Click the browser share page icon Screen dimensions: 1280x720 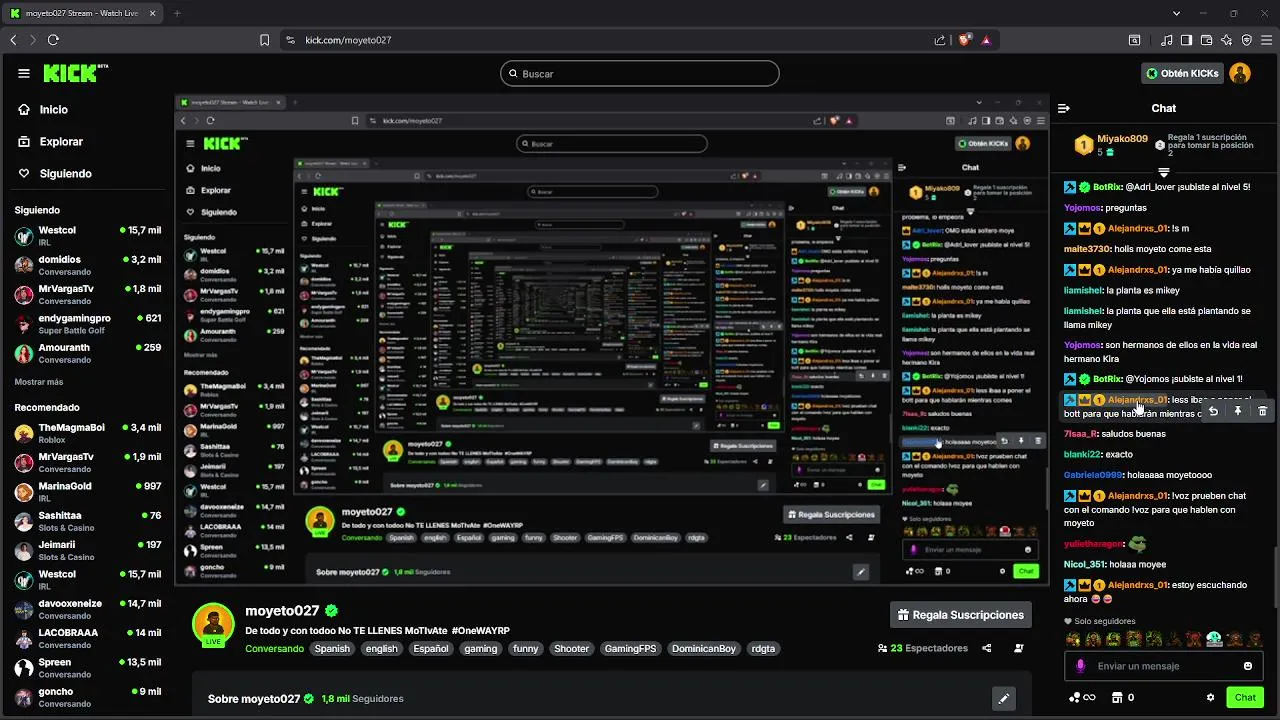tap(940, 40)
